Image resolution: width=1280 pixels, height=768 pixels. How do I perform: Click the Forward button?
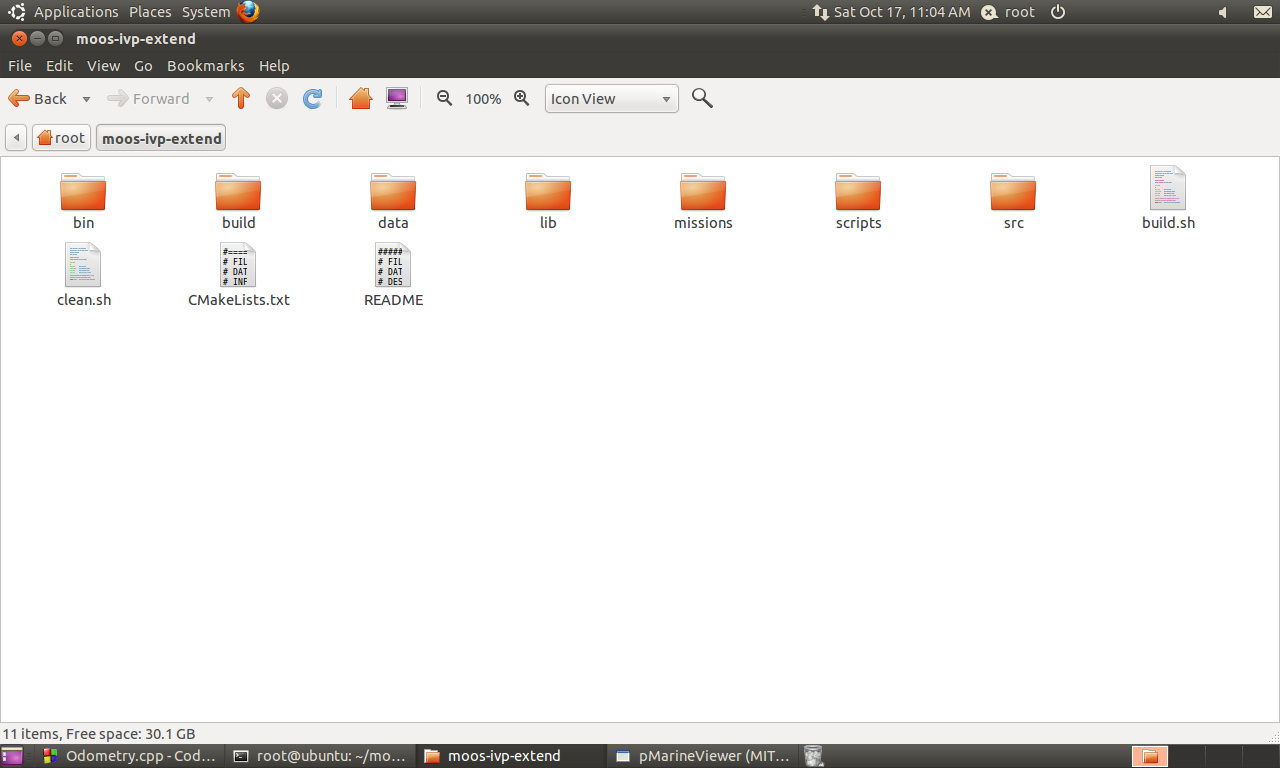[148, 99]
